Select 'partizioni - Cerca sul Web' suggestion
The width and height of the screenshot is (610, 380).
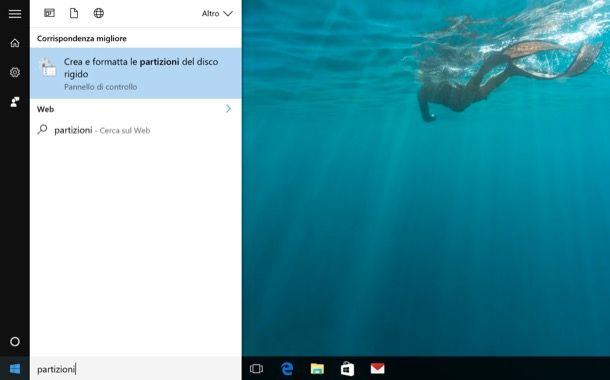point(136,130)
